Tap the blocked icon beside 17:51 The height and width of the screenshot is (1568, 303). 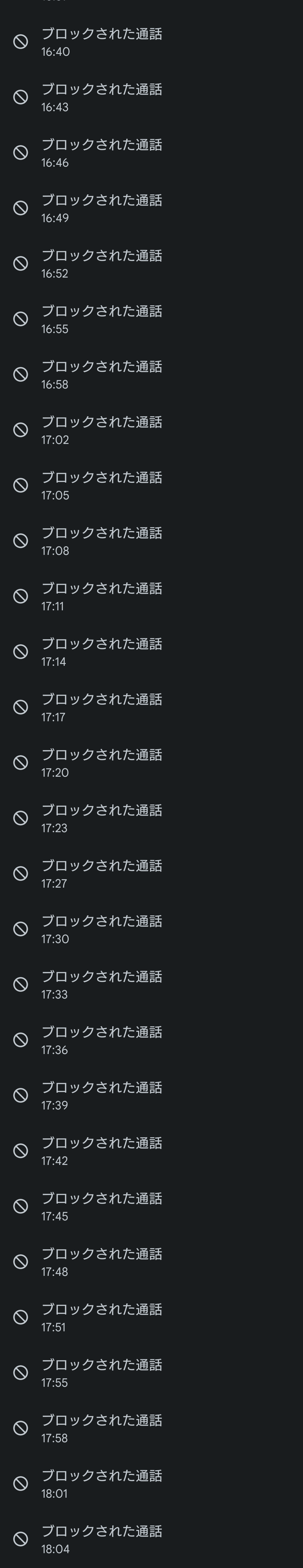21,1316
